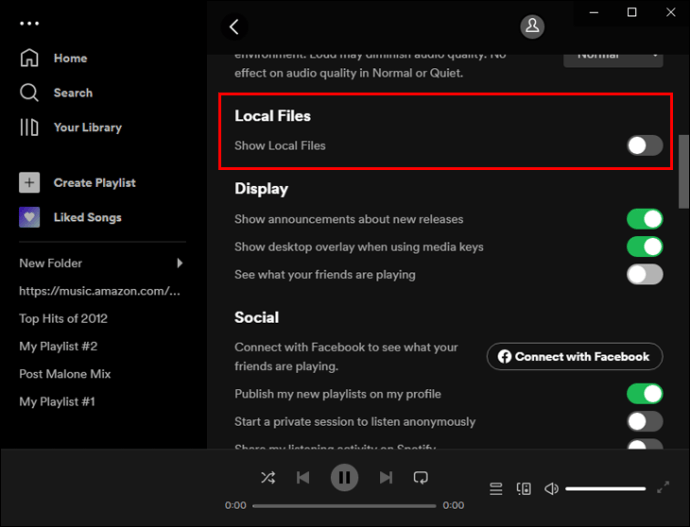Click the Liked Songs heart icon
Viewport: 690px width, 527px height.
pyautogui.click(x=29, y=217)
